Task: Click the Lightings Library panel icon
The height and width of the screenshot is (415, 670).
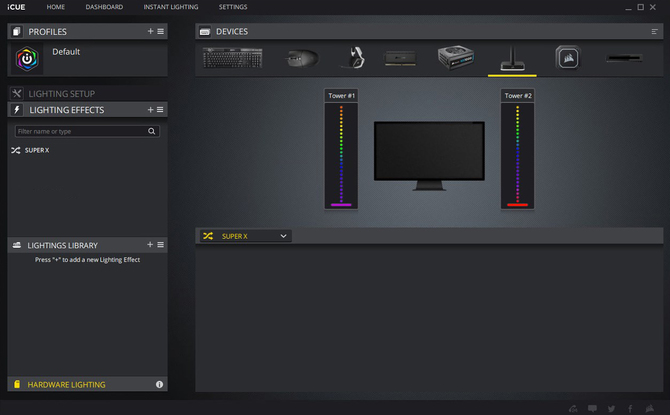Action: click(17, 245)
